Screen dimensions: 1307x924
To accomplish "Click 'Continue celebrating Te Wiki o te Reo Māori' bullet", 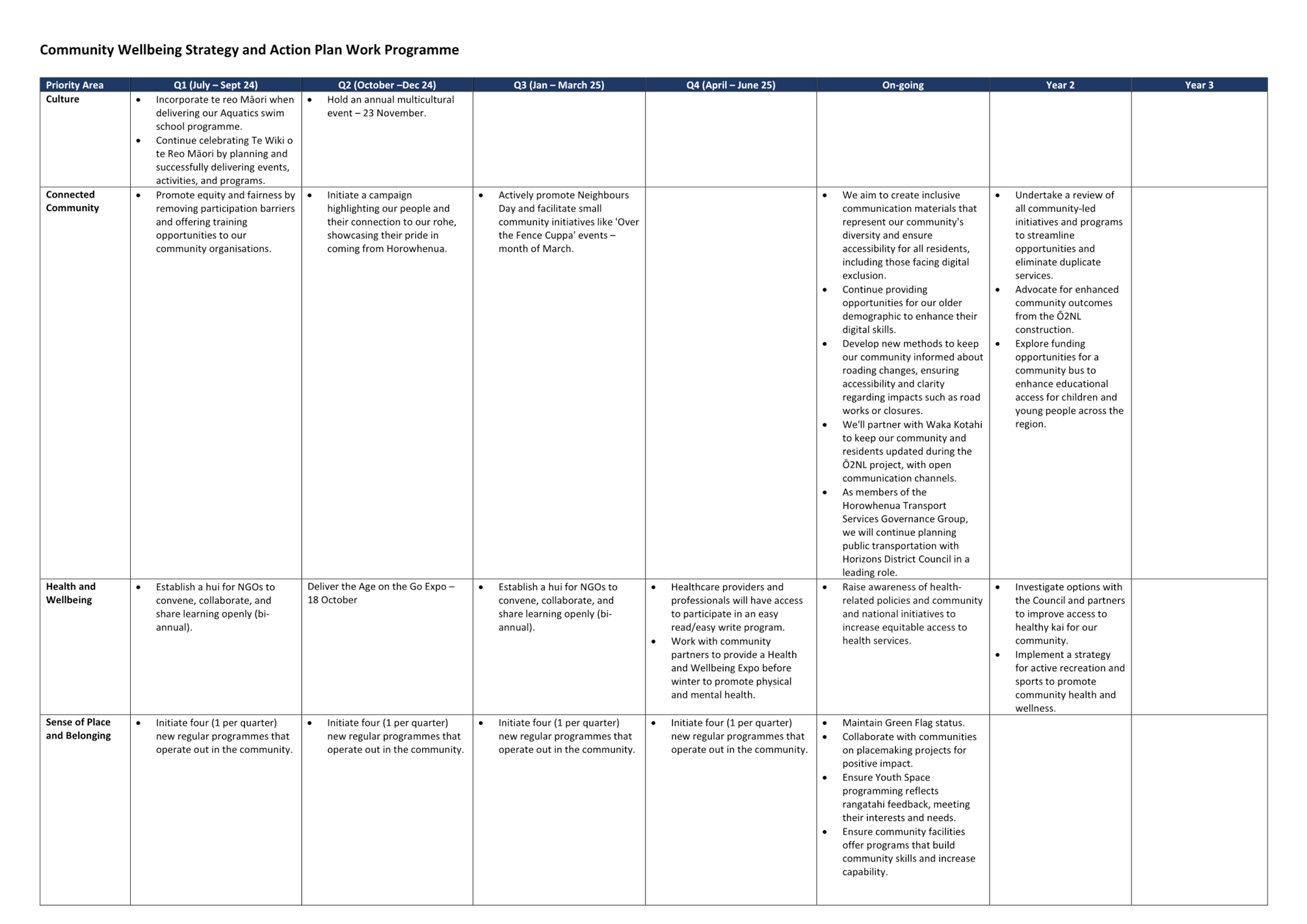I will [224, 161].
